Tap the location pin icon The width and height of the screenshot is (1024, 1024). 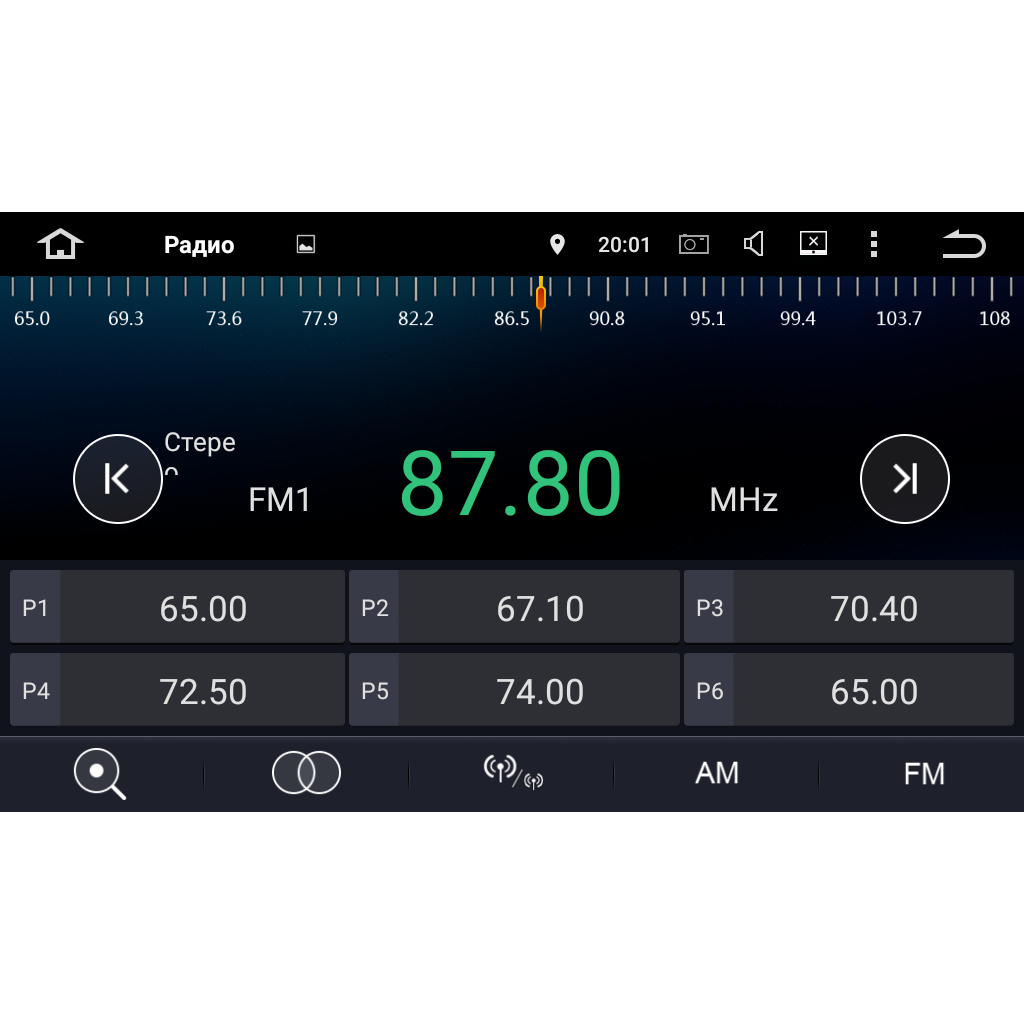[557, 244]
